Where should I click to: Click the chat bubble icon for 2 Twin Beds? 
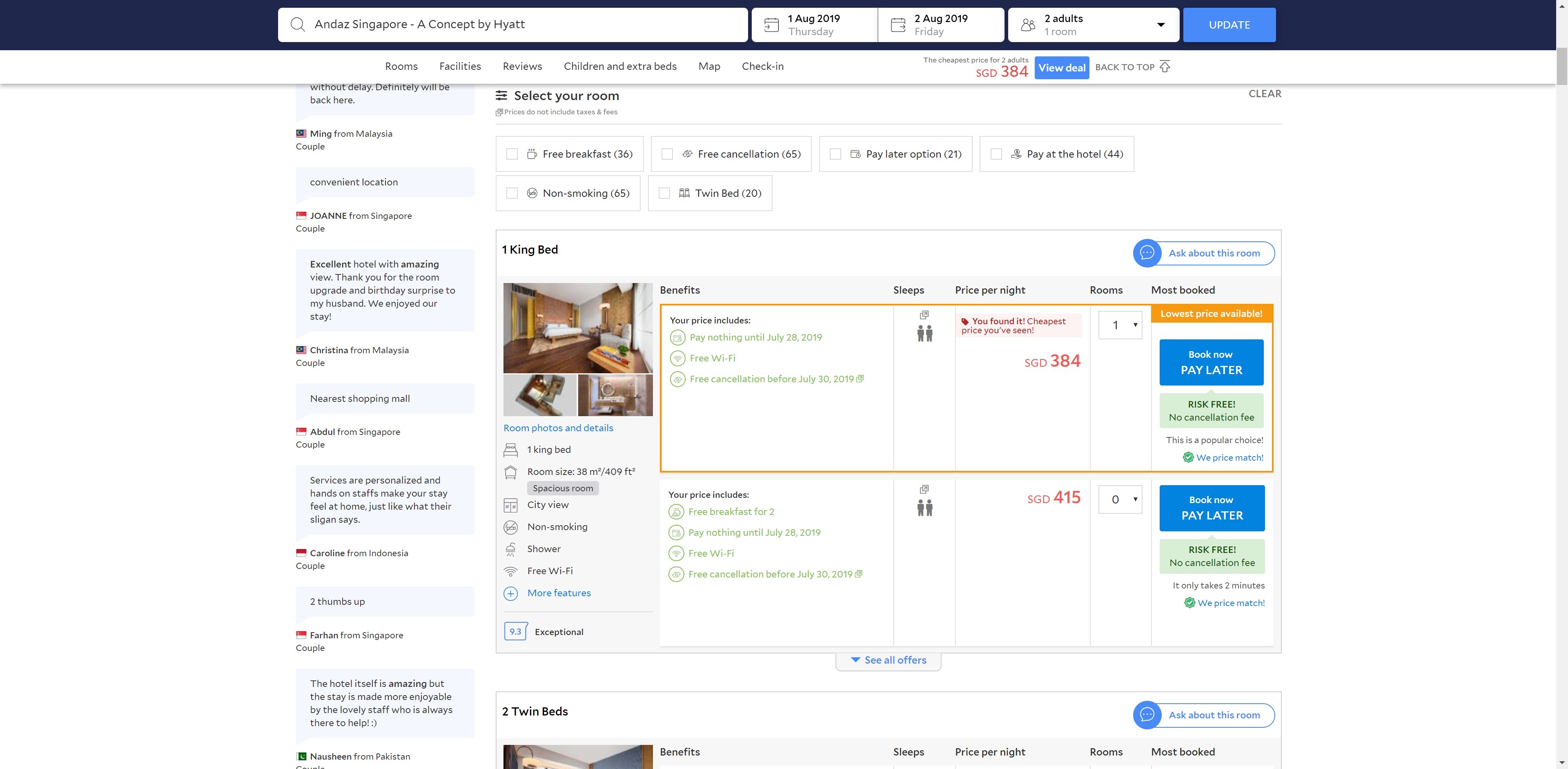(1147, 715)
